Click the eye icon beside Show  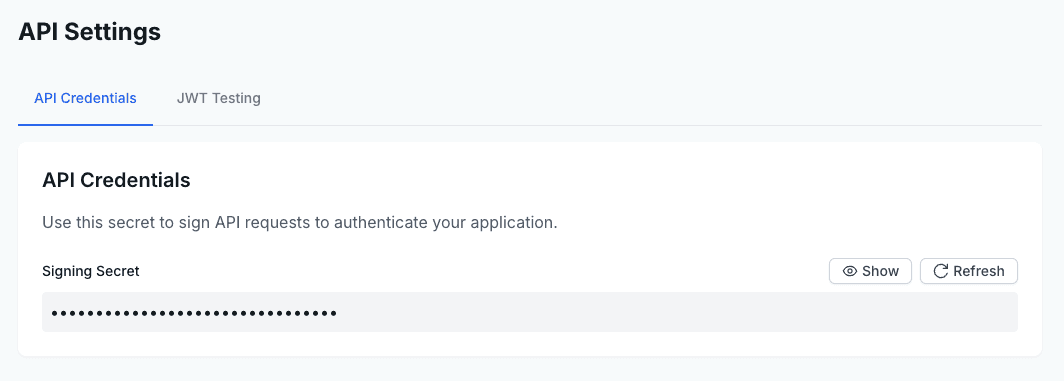pos(850,272)
